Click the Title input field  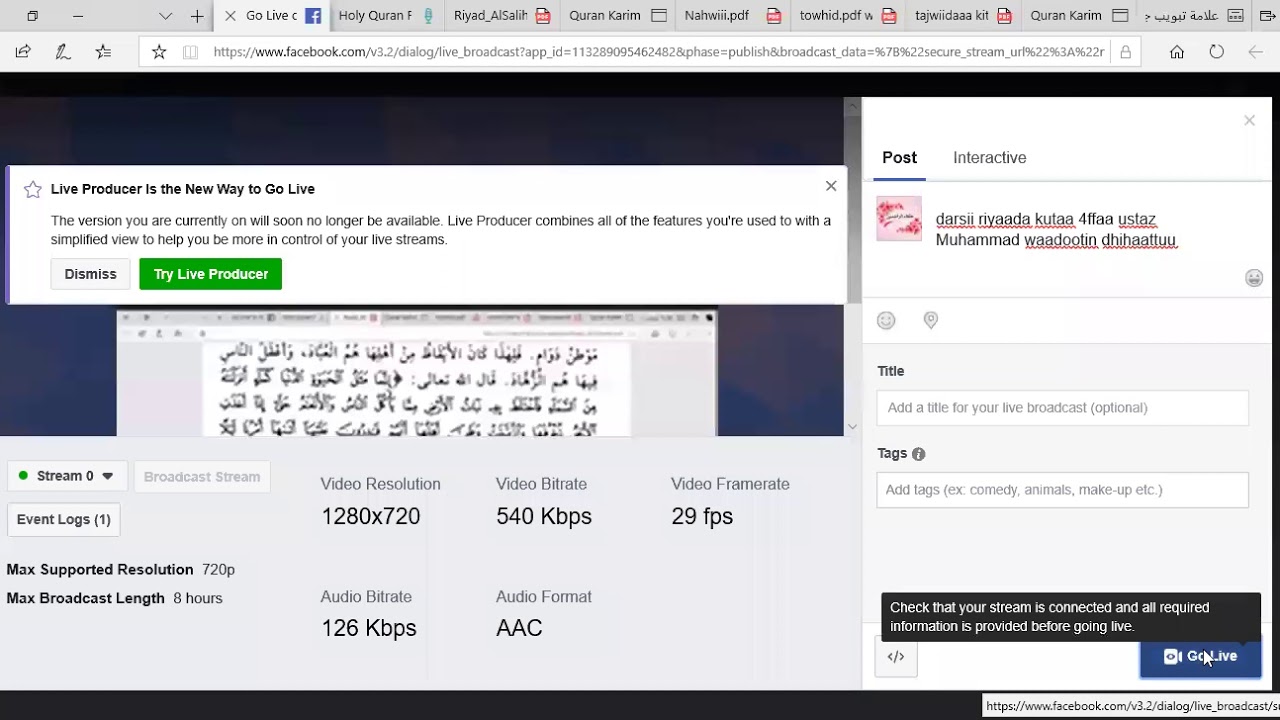(1063, 408)
